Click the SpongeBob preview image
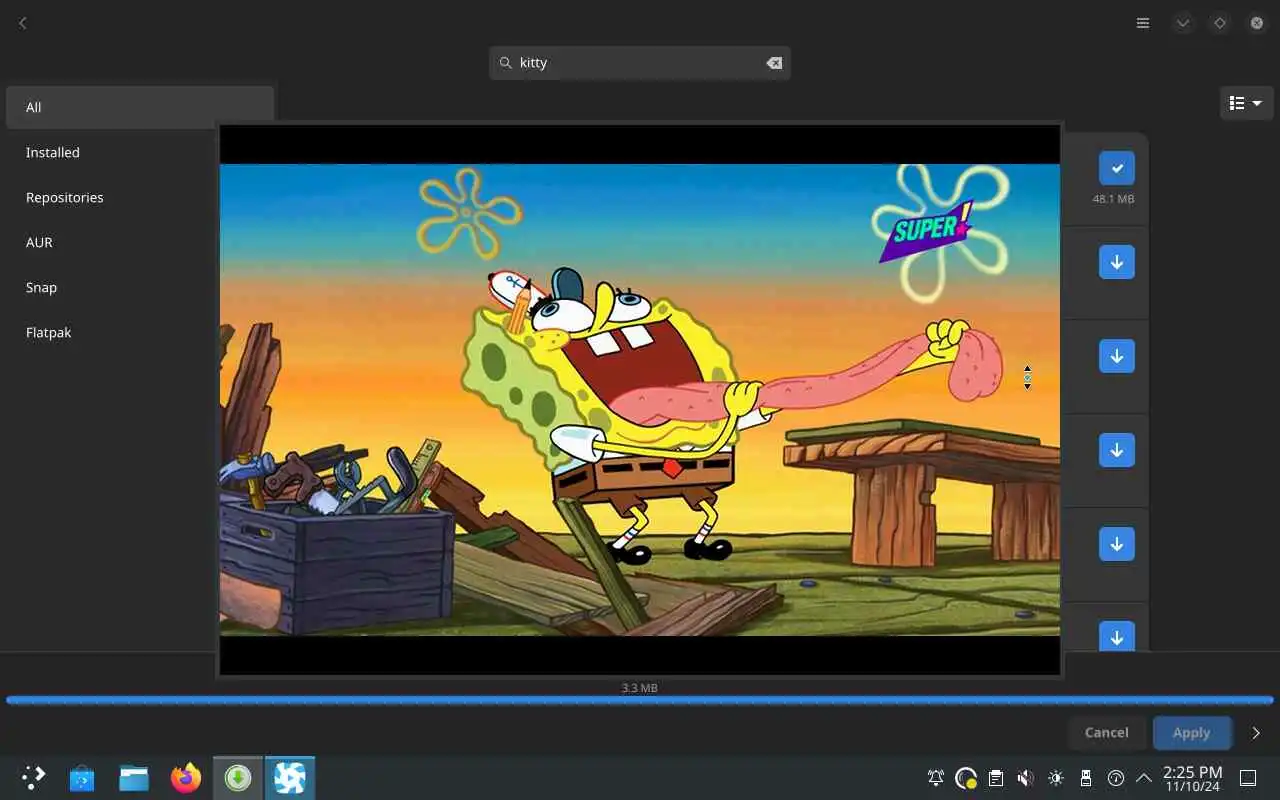The image size is (1280, 800). click(x=640, y=400)
